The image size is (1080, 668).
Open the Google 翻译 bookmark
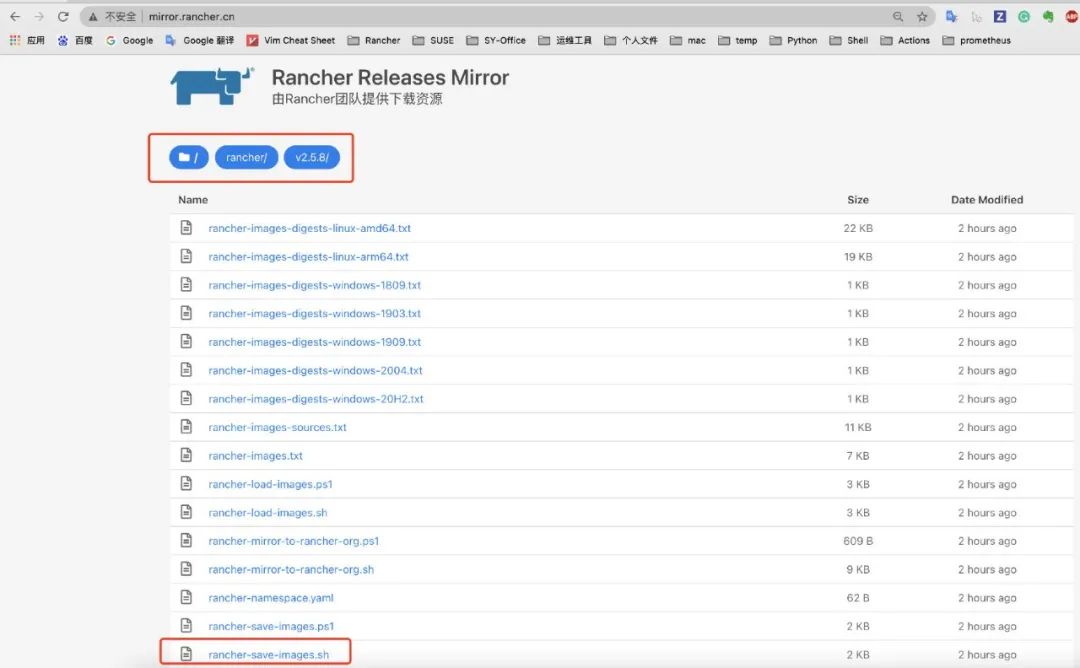click(x=200, y=41)
